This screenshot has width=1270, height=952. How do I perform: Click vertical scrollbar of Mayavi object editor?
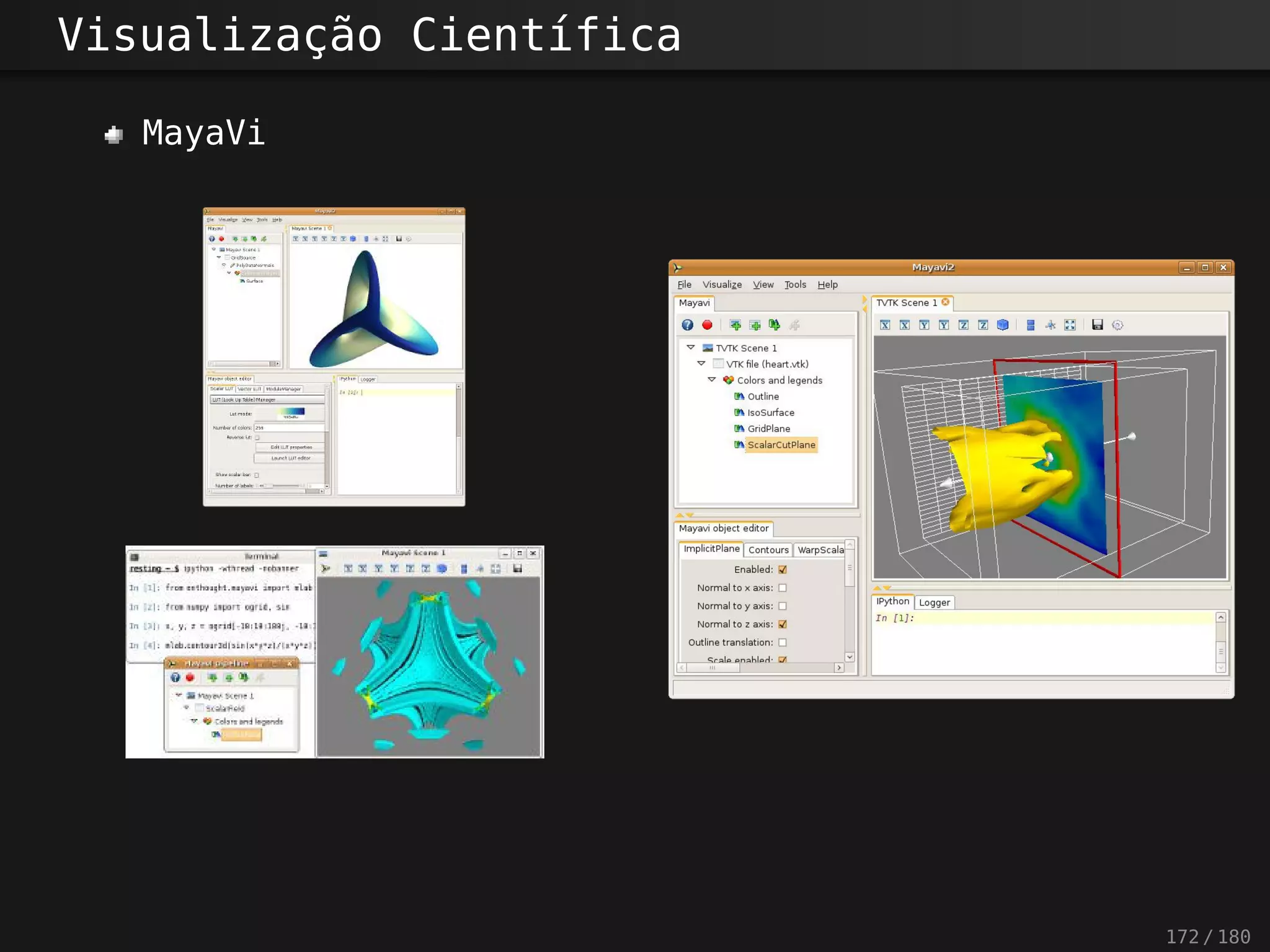[850, 600]
